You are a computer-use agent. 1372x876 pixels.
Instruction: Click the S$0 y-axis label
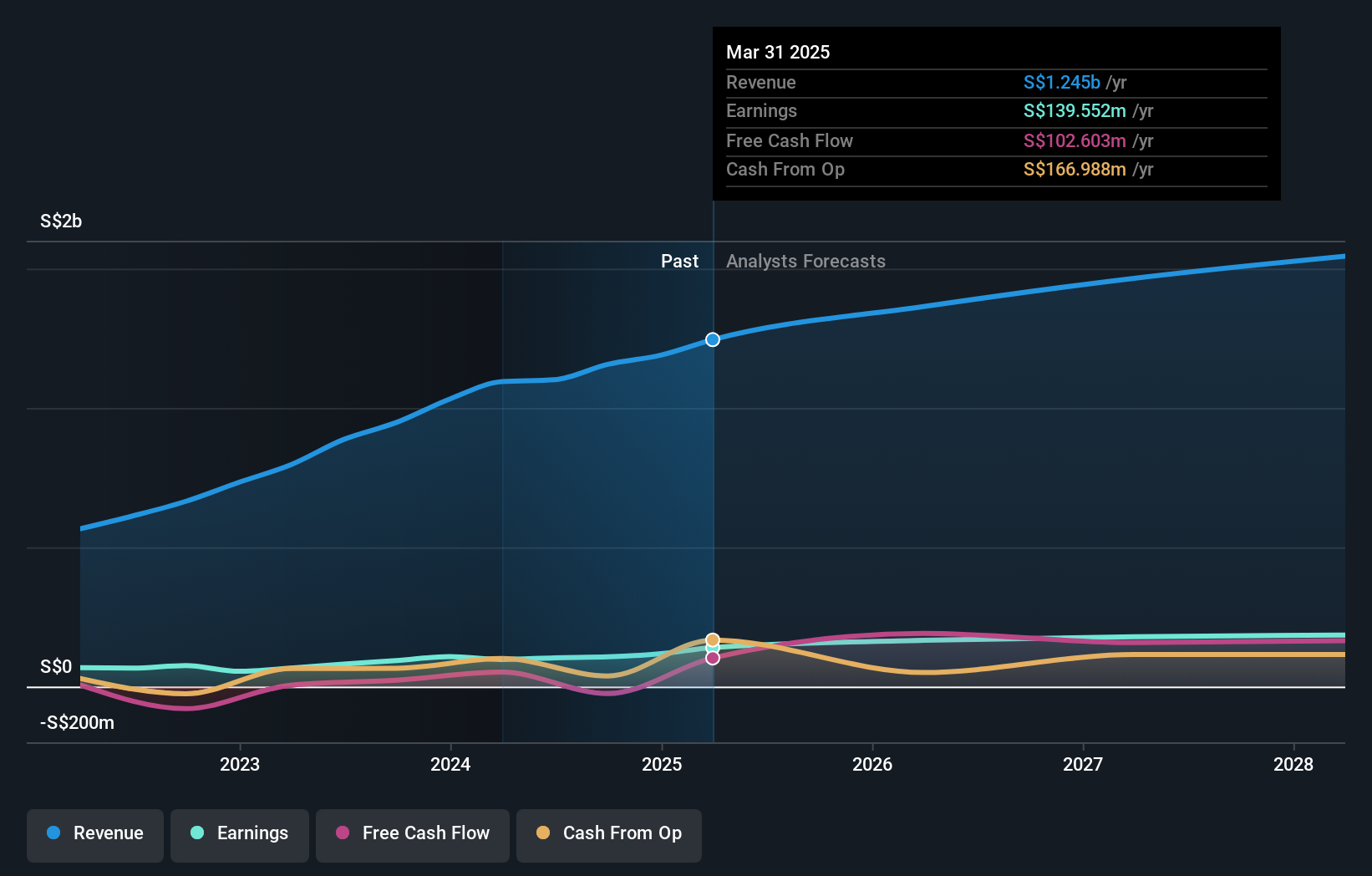[x=56, y=666]
